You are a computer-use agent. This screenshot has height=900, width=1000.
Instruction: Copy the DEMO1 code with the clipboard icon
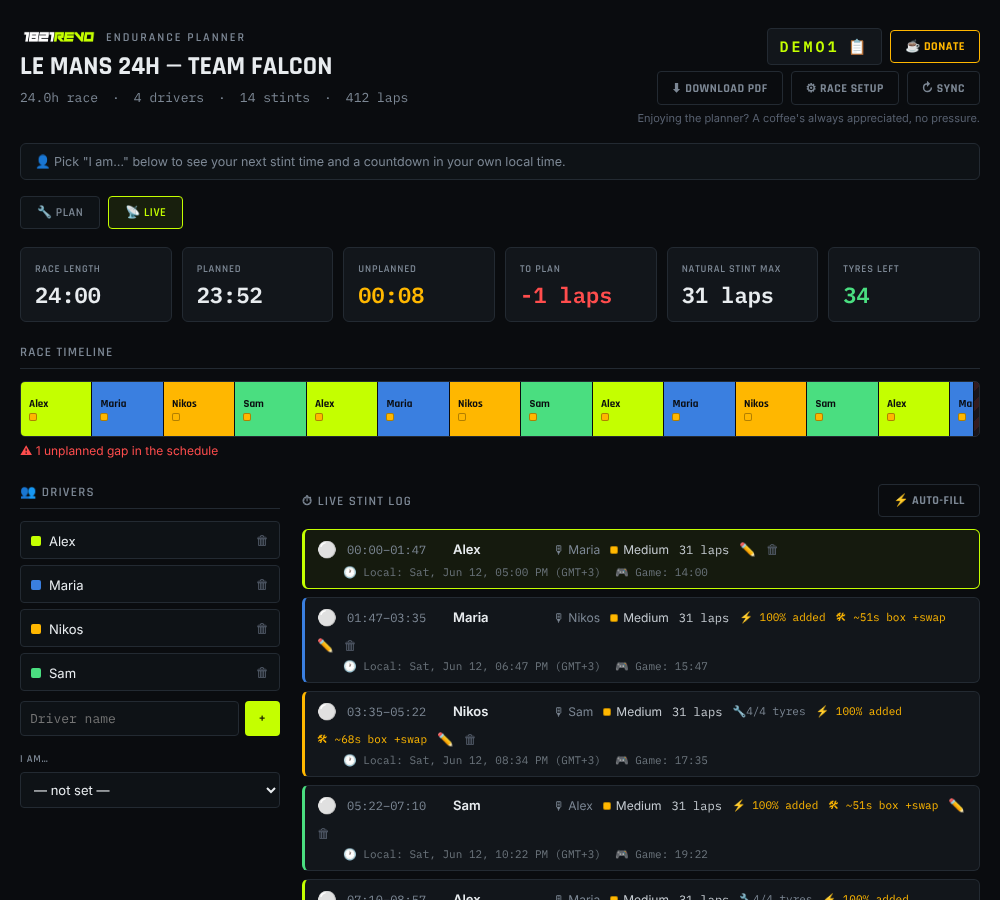coord(857,47)
